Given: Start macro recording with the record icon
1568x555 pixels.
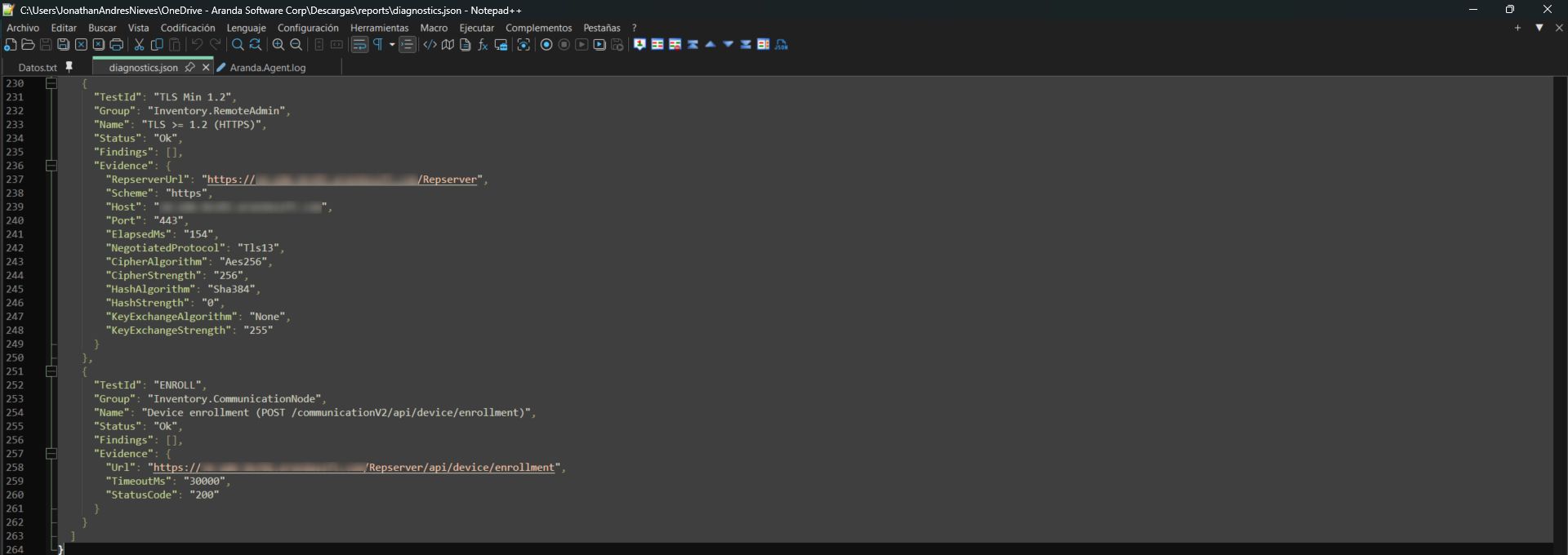Looking at the screenshot, I should (546, 45).
